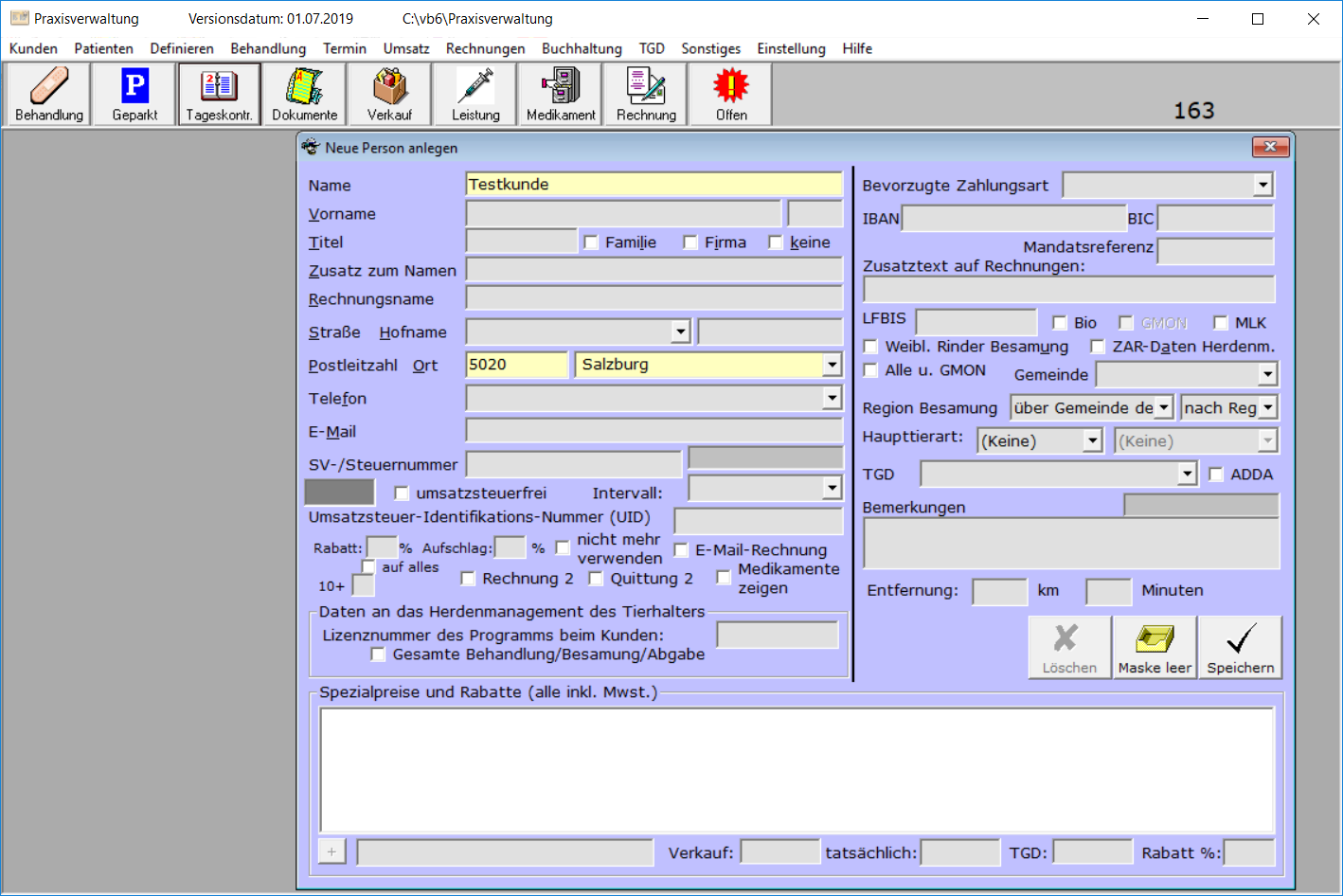Expand Bevorzugte Zahlungsart dropdown
1343x896 pixels.
[1262, 186]
